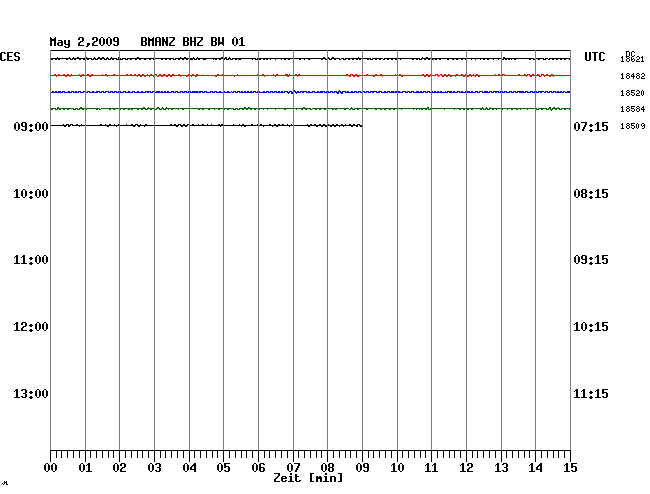Screen dimensions: 650x494
Task: Click the '06' minute tick label
Action: (x=258, y=468)
